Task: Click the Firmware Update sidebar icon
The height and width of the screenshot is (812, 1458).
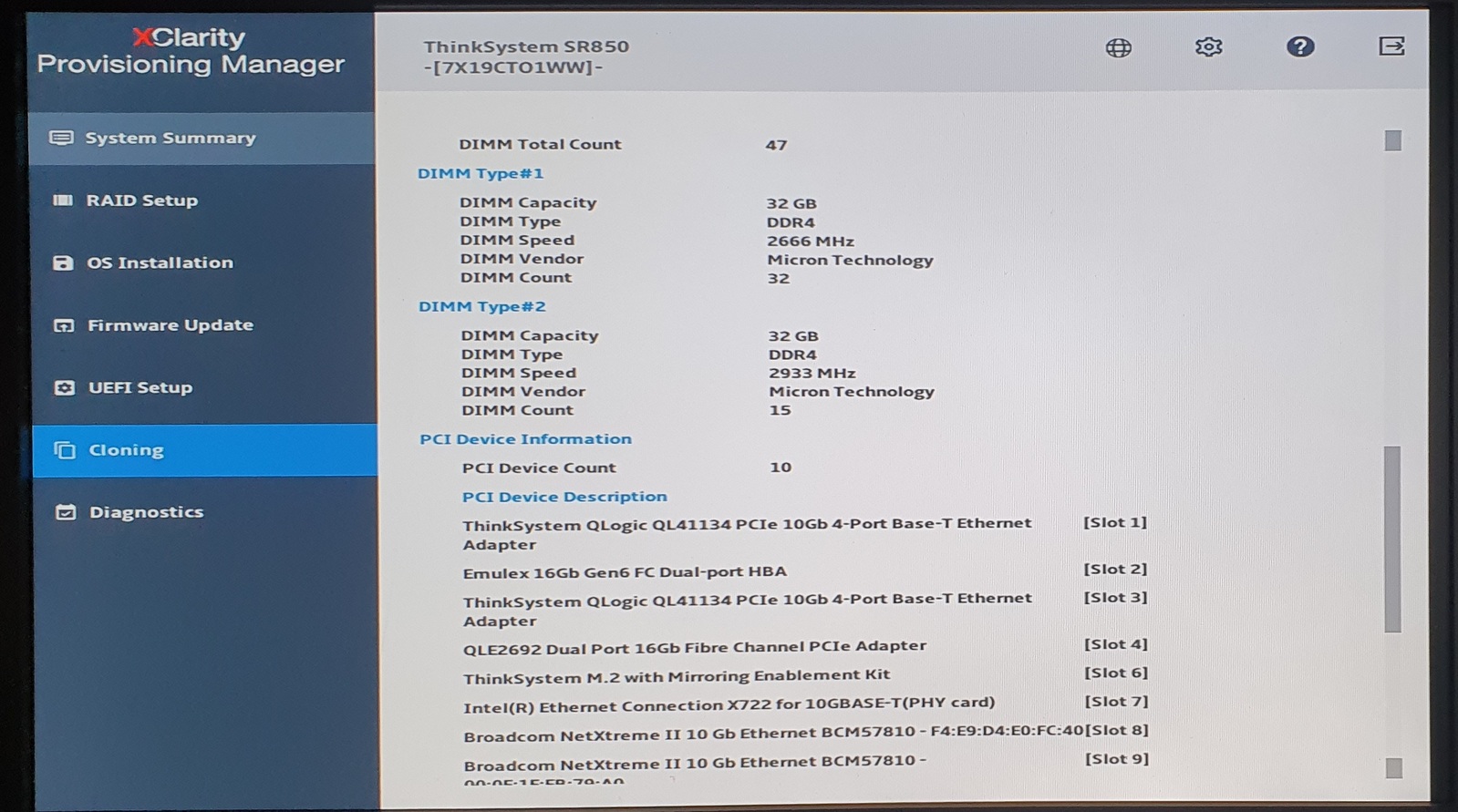Action: (64, 325)
